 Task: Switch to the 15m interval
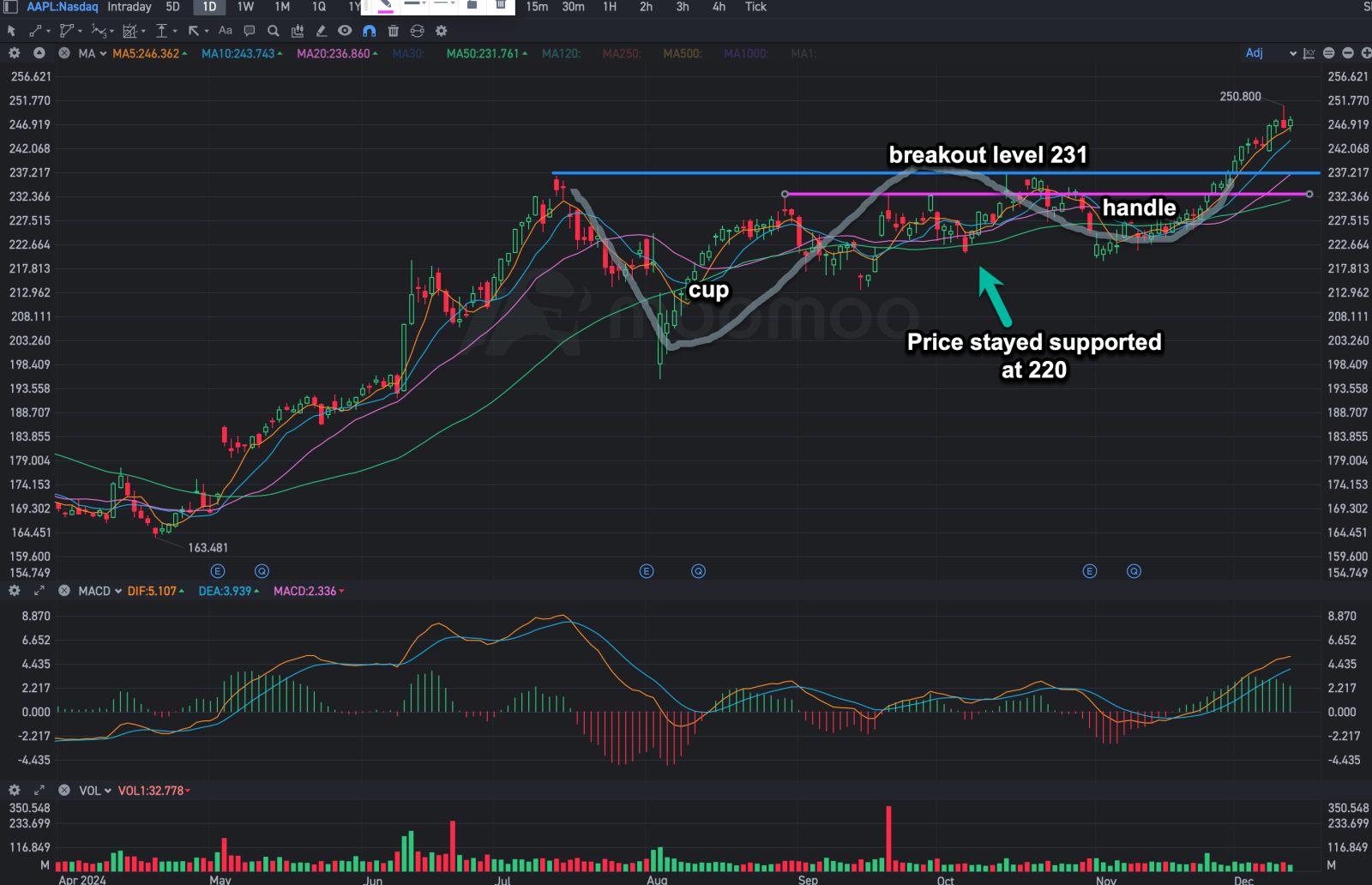pyautogui.click(x=538, y=7)
